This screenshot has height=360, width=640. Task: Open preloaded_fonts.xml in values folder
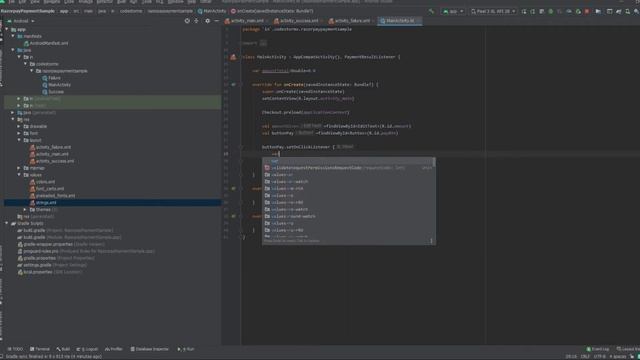pos(52,196)
